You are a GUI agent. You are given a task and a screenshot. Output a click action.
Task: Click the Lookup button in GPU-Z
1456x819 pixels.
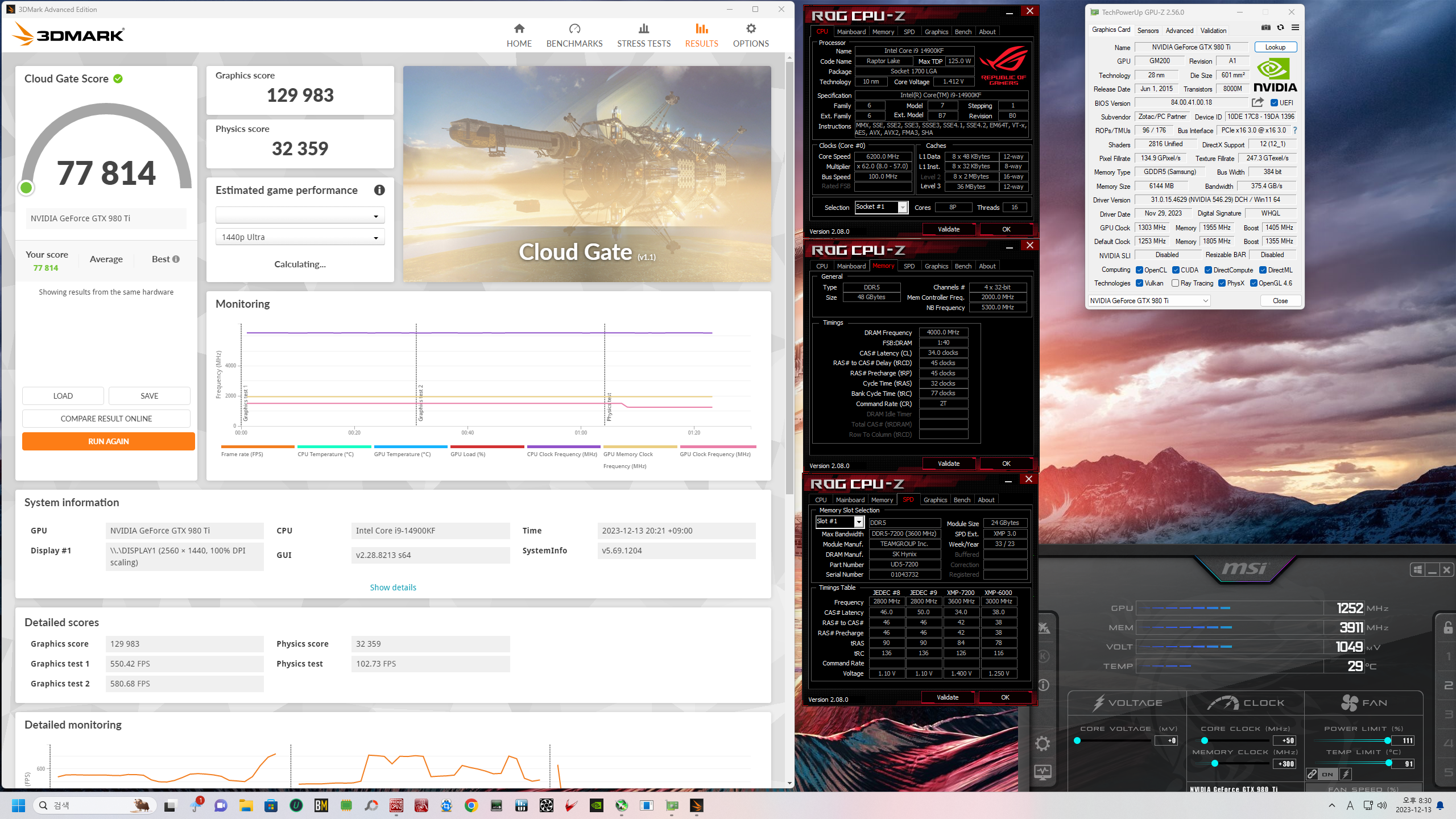coord(1276,47)
